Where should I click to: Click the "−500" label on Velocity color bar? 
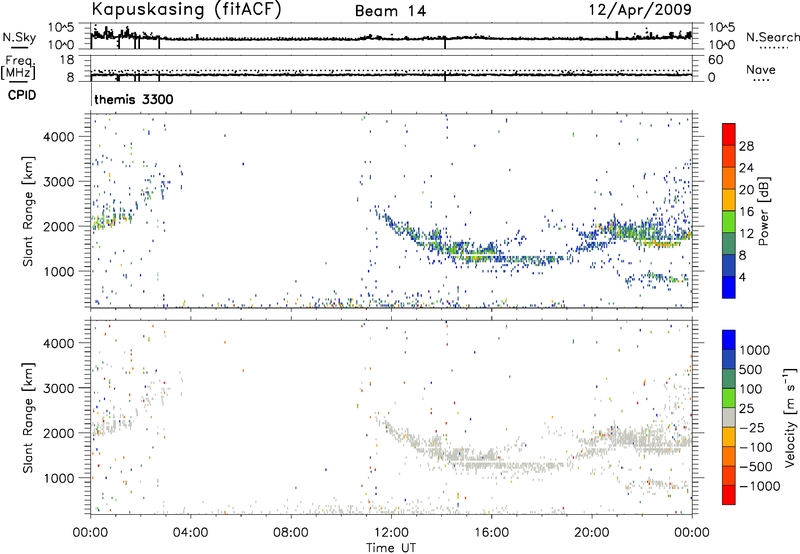pos(756,467)
